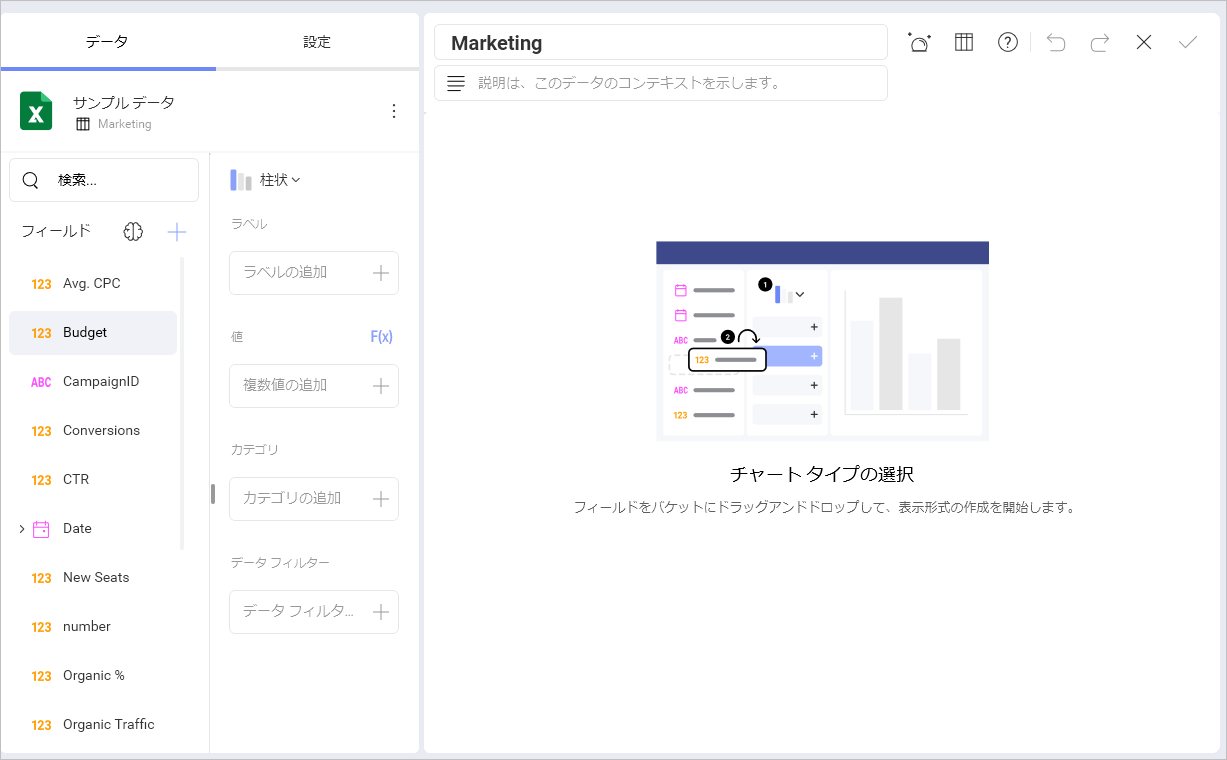
Task: Select the Avg. CPC field
Action: point(93,283)
